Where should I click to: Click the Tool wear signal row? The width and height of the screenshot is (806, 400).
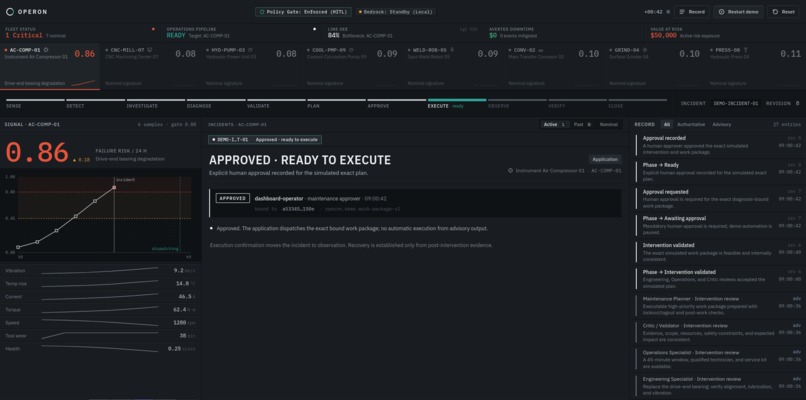tap(101, 336)
